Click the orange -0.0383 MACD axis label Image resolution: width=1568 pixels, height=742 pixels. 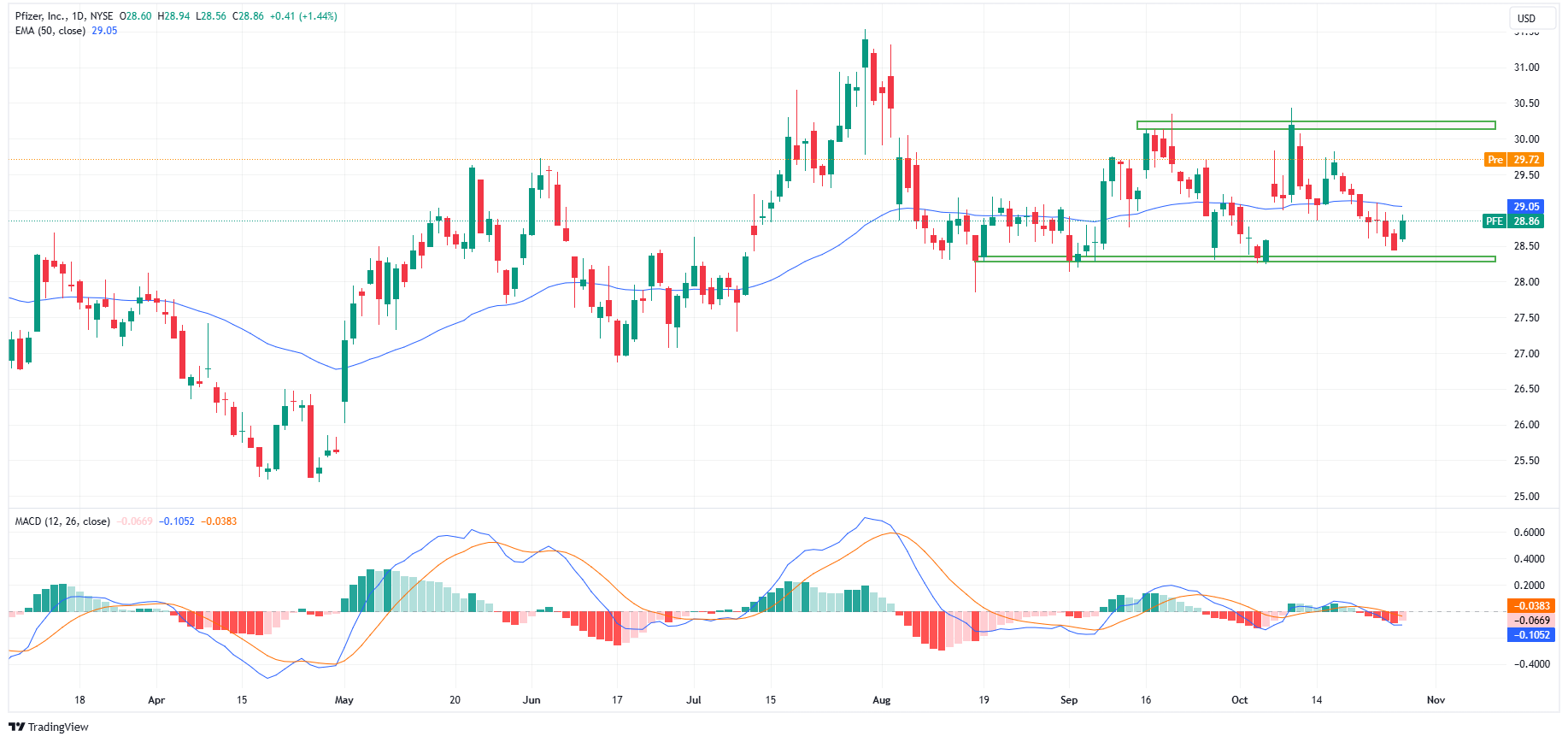[1531, 606]
